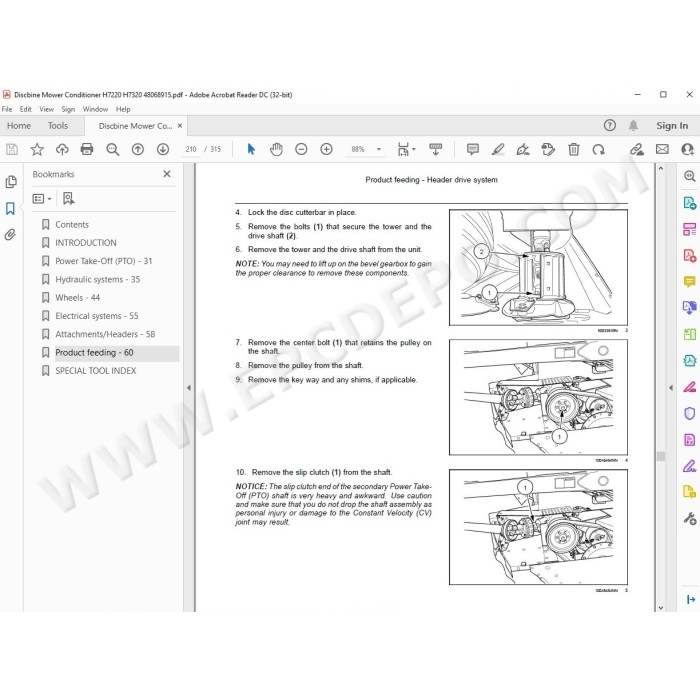700x700 pixels.
Task: Switch to the Home tab
Action: [x=19, y=125]
